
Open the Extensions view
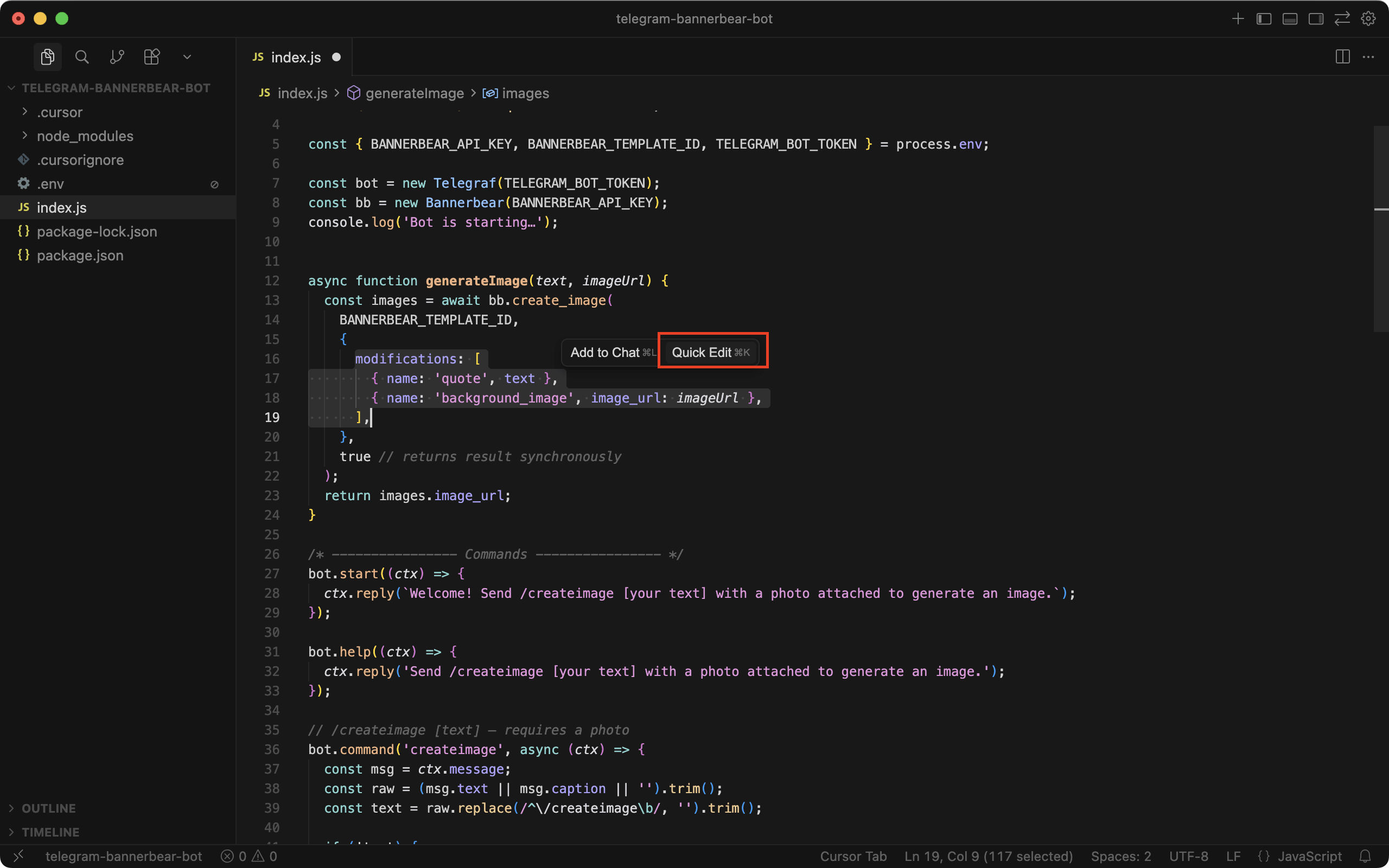[x=151, y=56]
